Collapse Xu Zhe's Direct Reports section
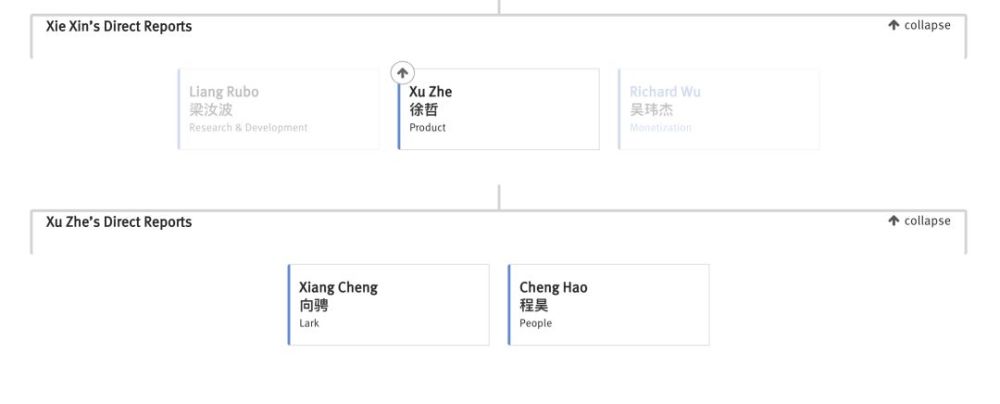Image resolution: width=1000 pixels, height=404 pixels. pos(919,221)
